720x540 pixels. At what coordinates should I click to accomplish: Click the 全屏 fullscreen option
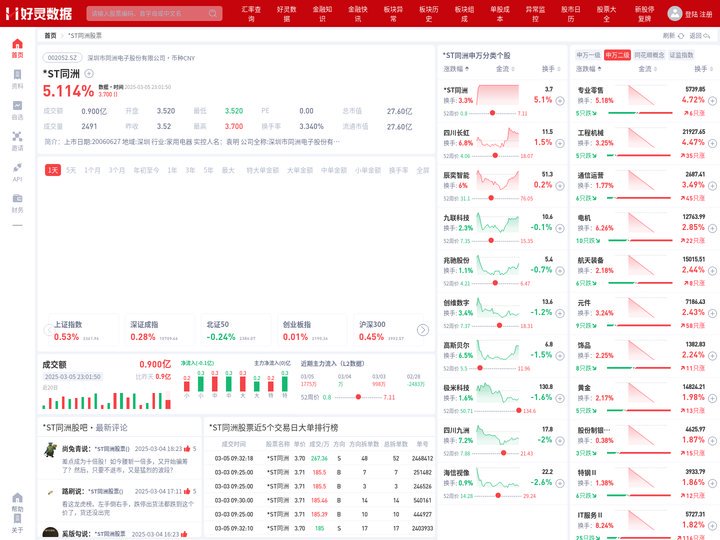pos(423,170)
